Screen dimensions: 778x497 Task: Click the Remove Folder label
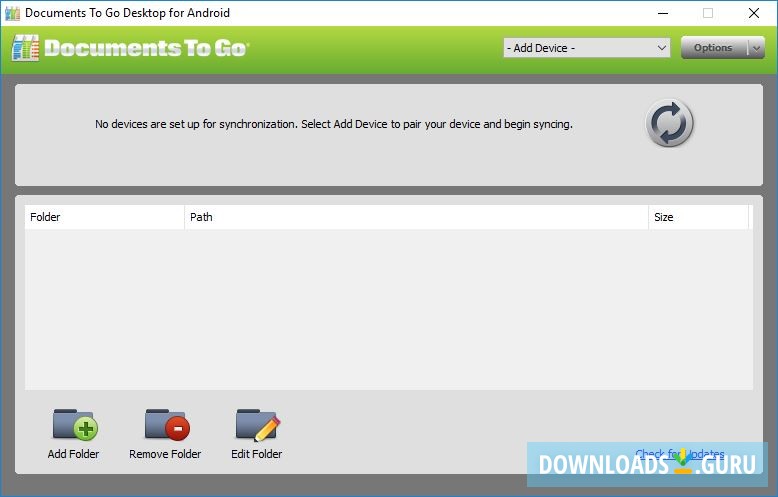[x=165, y=454]
